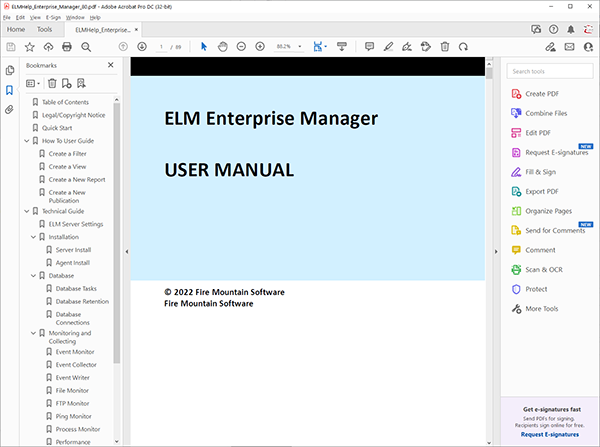Go to next page arrow icon
The width and height of the screenshot is (600, 447).
142,47
